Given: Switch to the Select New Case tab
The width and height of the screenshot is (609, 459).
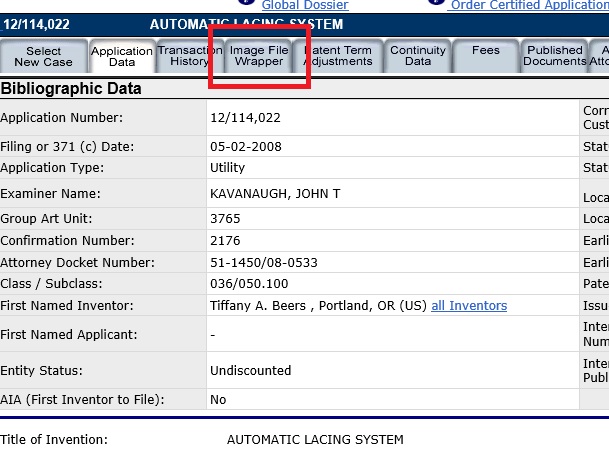Looking at the screenshot, I should tap(44, 56).
